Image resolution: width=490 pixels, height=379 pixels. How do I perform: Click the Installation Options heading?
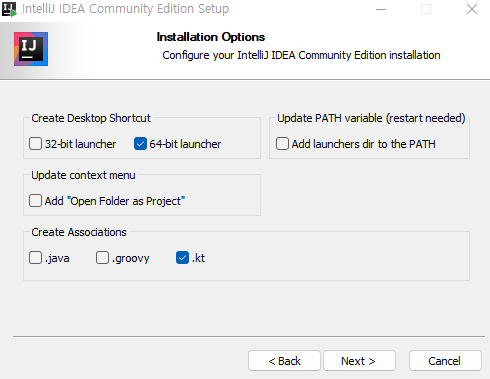(x=211, y=37)
